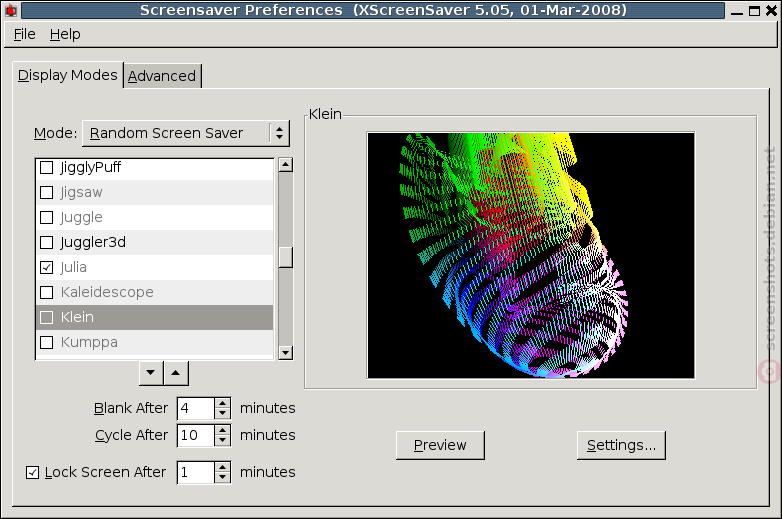Select the Kumppa list entry
This screenshot has width=782, height=519.
tap(155, 343)
